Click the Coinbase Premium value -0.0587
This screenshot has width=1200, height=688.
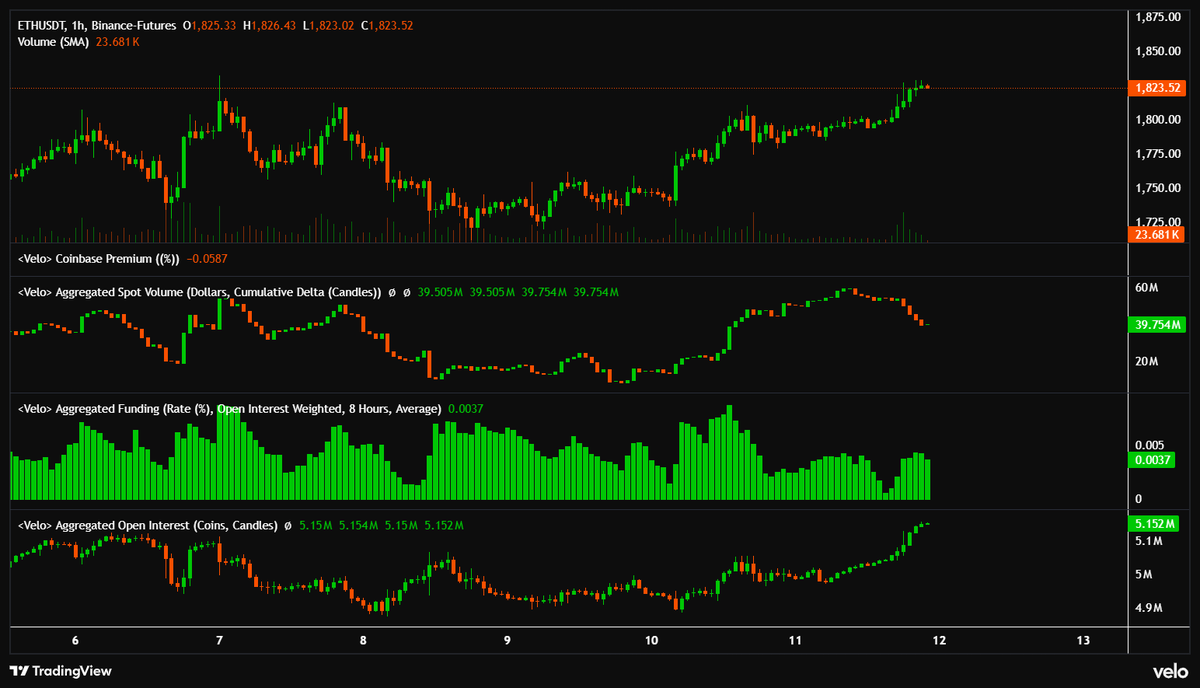pyautogui.click(x=207, y=259)
